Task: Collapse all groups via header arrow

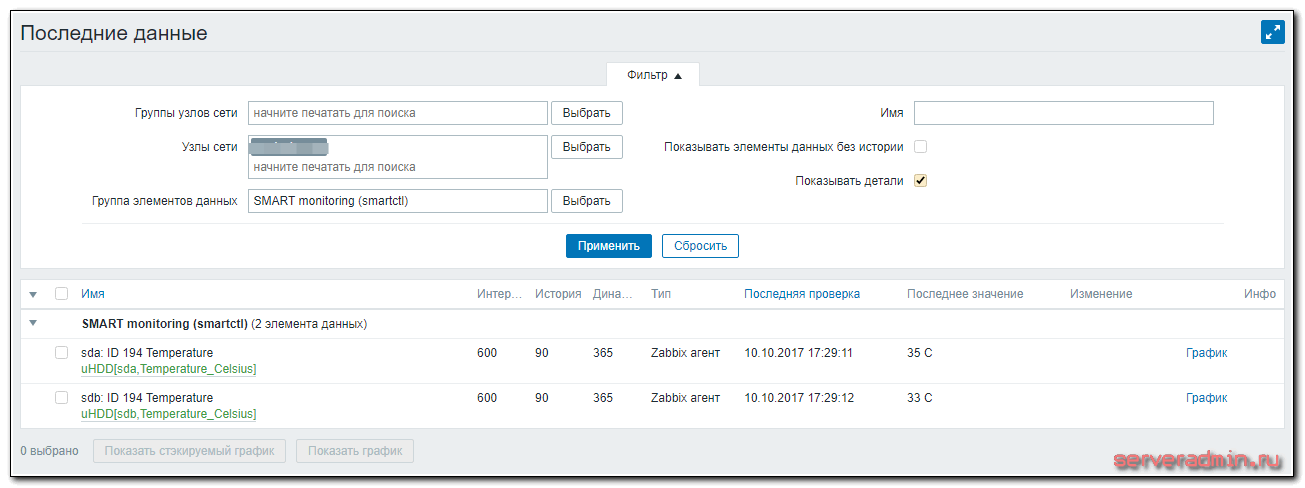Action: click(x=33, y=294)
